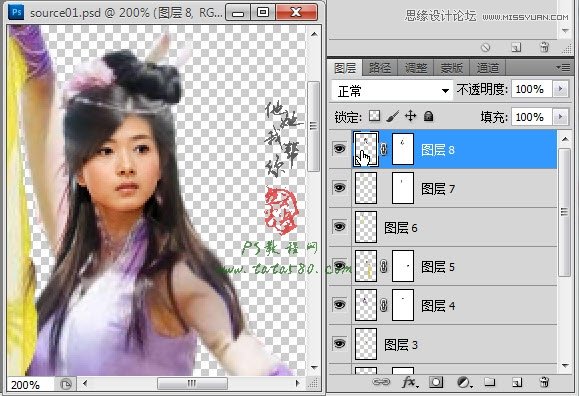Screen dimensions: 579x396
Task: Hide layer 图层 6 using eye icon
Action: coord(339,226)
